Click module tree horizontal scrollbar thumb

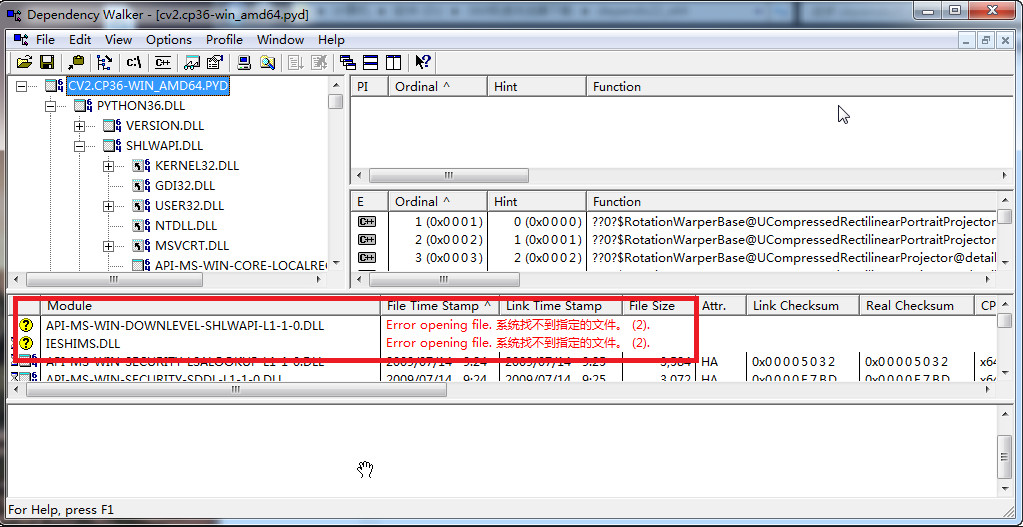point(114,279)
